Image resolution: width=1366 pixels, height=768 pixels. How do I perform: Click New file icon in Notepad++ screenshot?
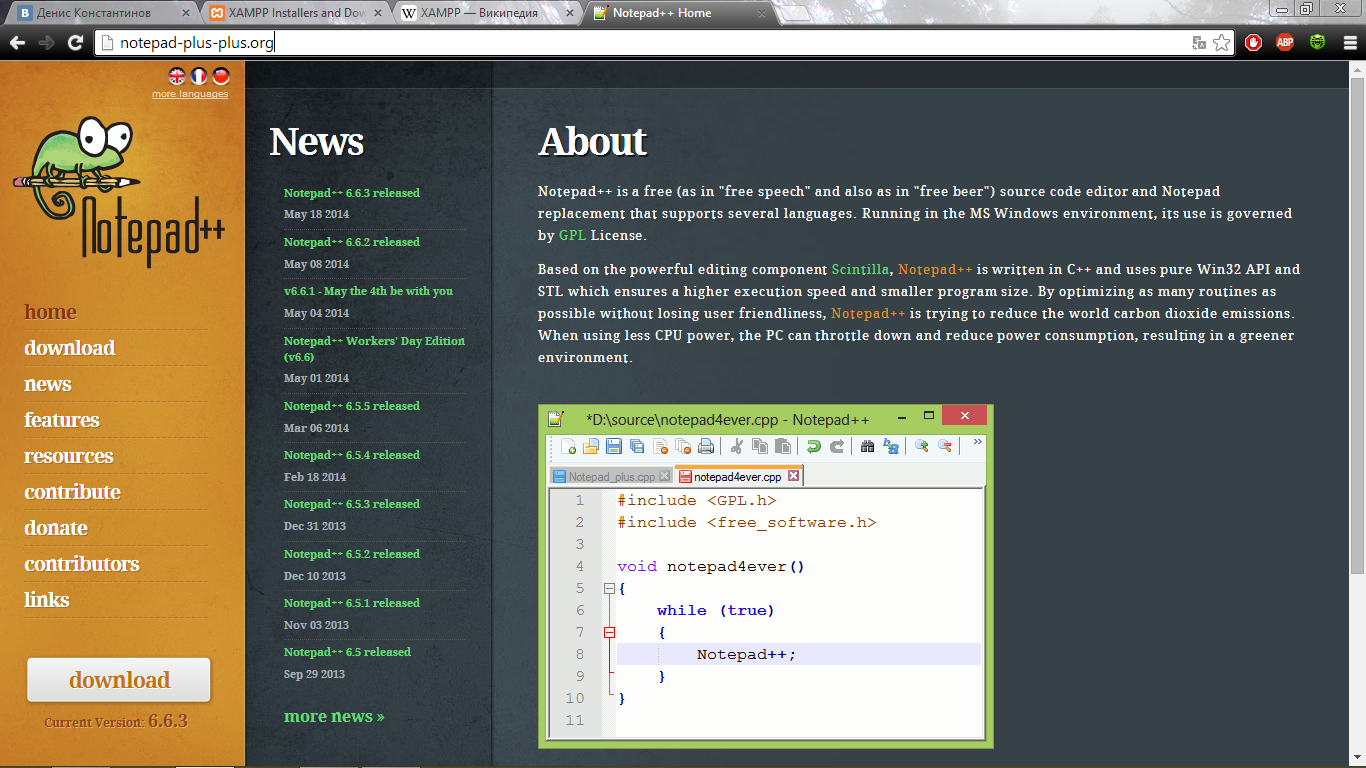coord(568,446)
